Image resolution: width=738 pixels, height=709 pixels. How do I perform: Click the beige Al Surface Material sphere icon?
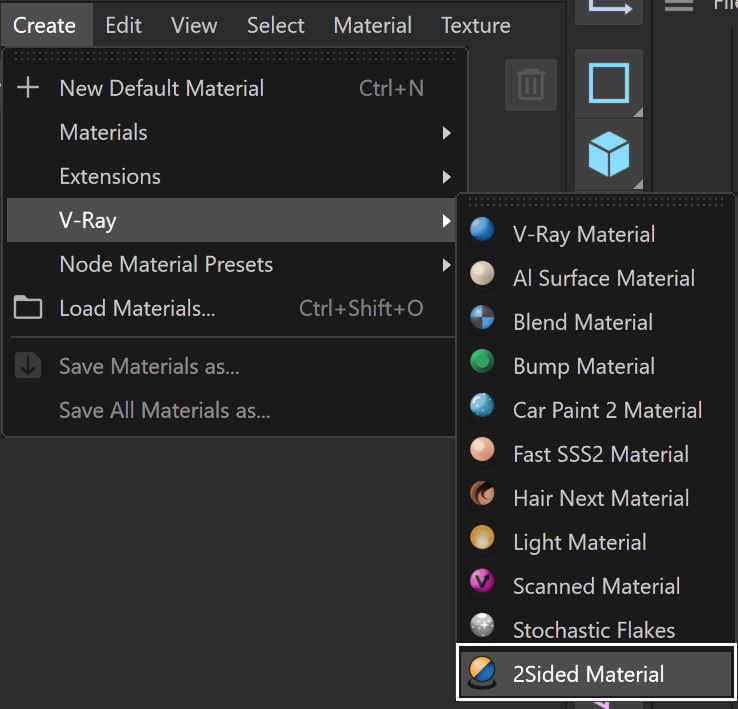click(482, 274)
